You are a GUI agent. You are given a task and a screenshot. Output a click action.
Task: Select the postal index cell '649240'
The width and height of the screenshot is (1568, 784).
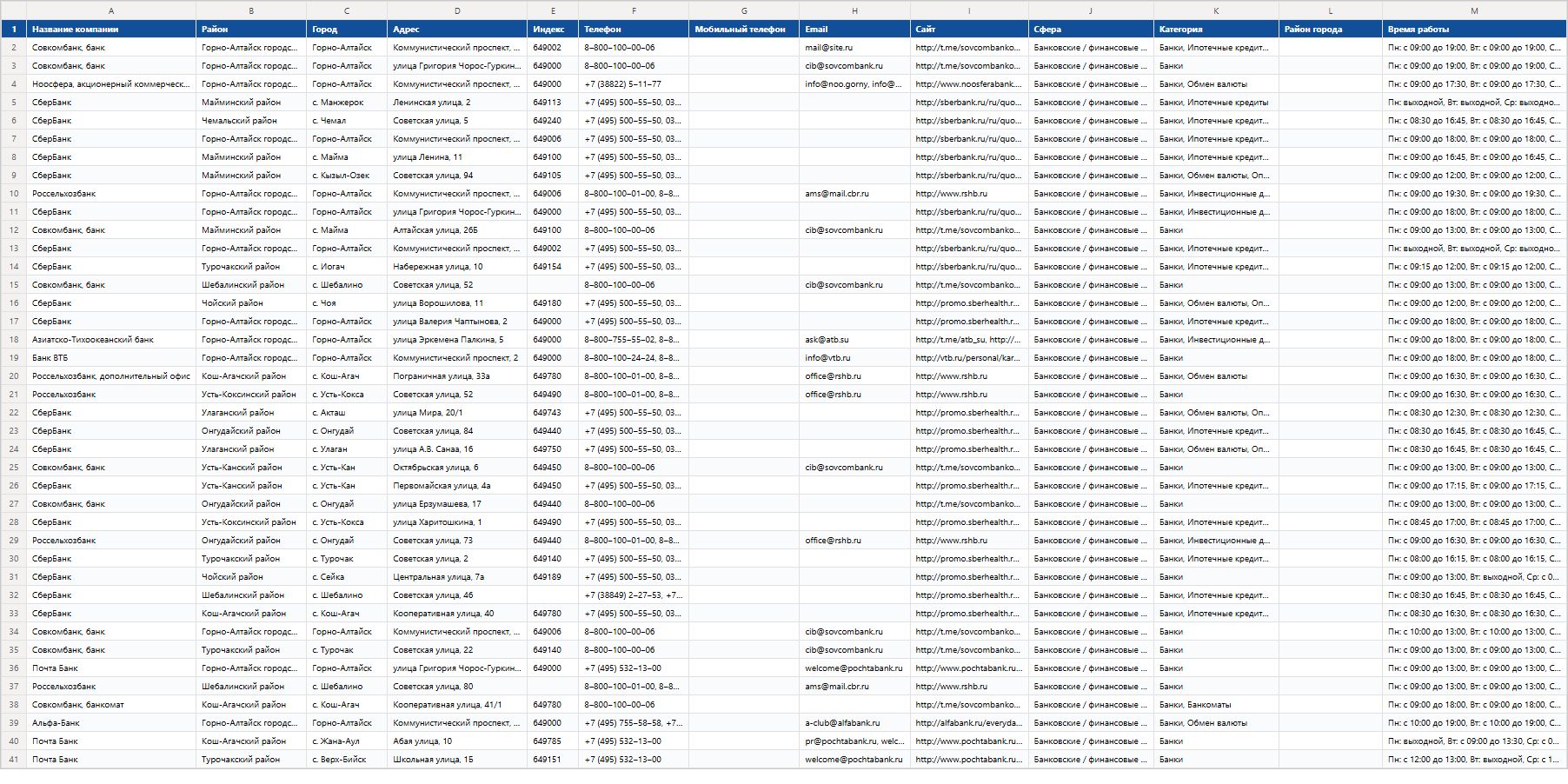pyautogui.click(x=553, y=121)
